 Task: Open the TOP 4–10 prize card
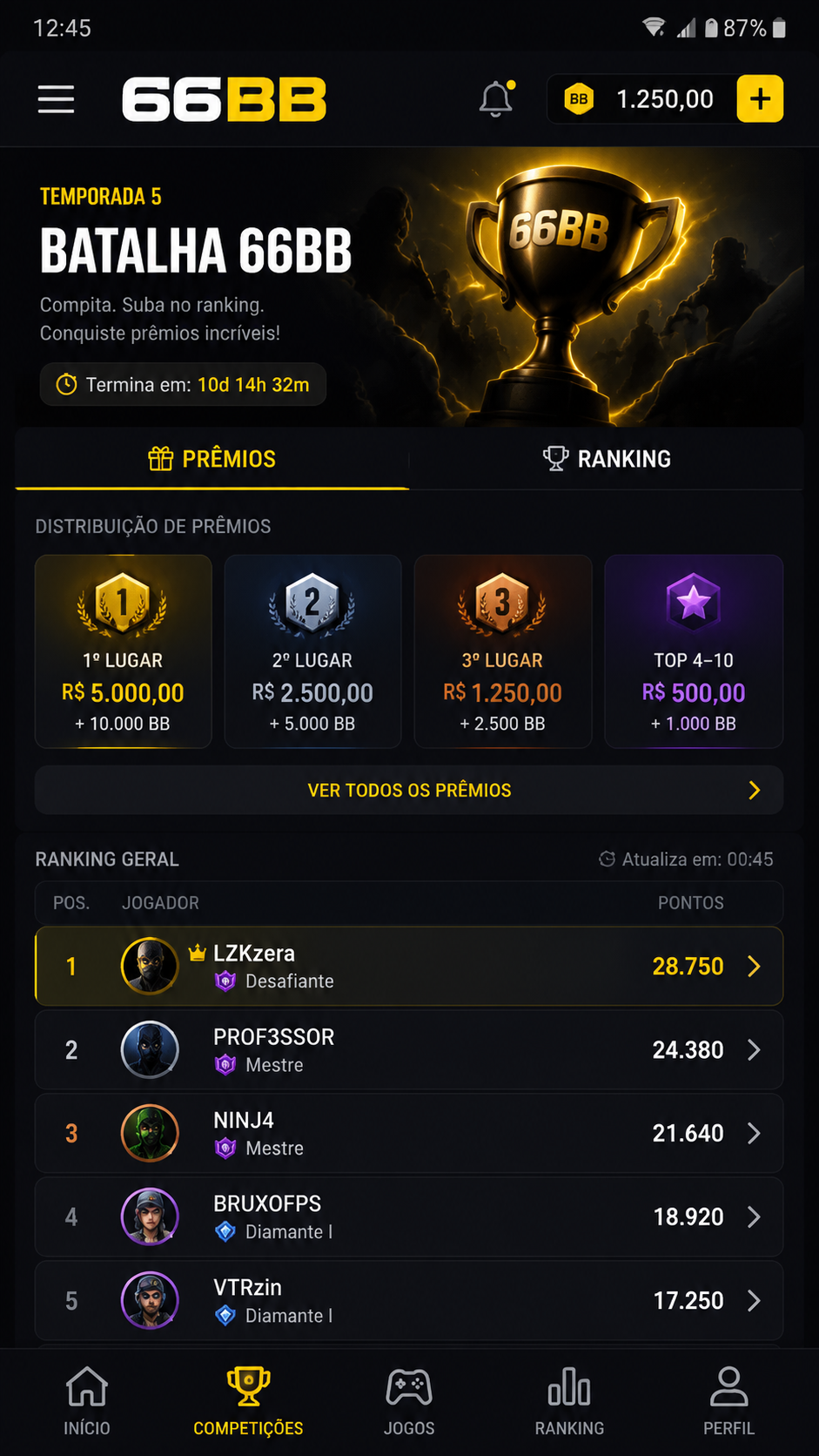[694, 651]
